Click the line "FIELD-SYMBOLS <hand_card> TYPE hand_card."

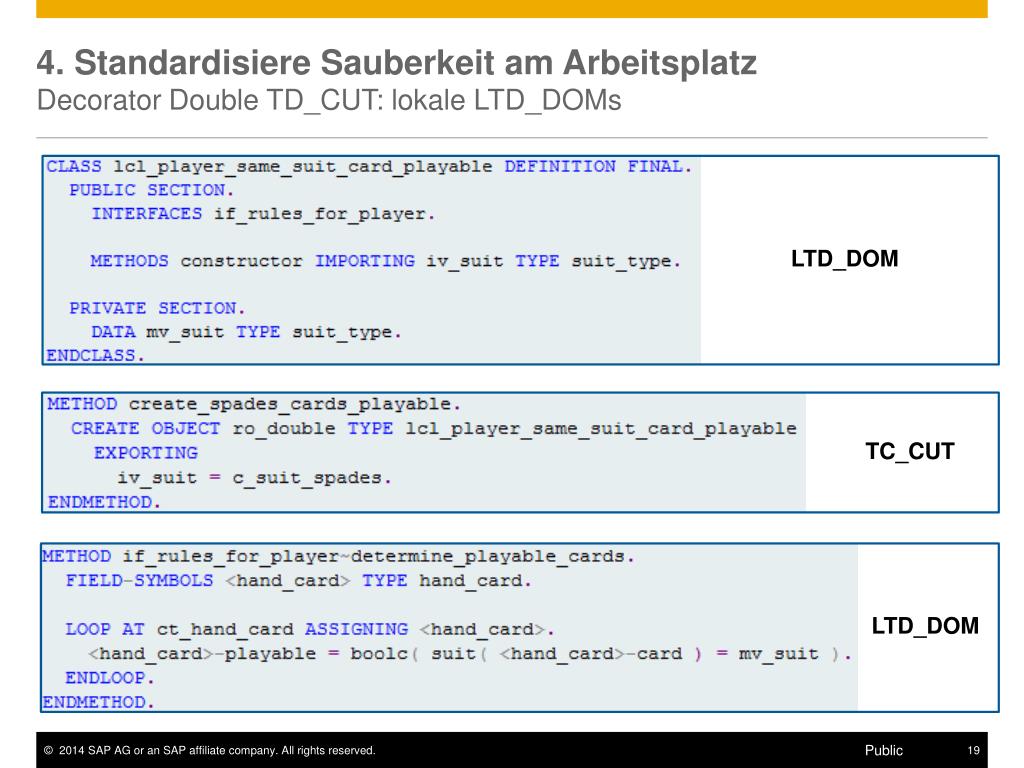[x=298, y=581]
